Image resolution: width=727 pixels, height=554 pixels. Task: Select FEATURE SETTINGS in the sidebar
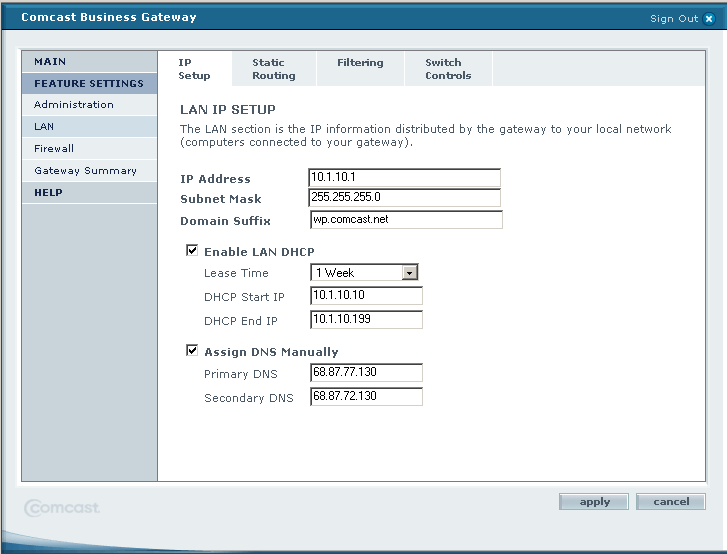coord(89,83)
